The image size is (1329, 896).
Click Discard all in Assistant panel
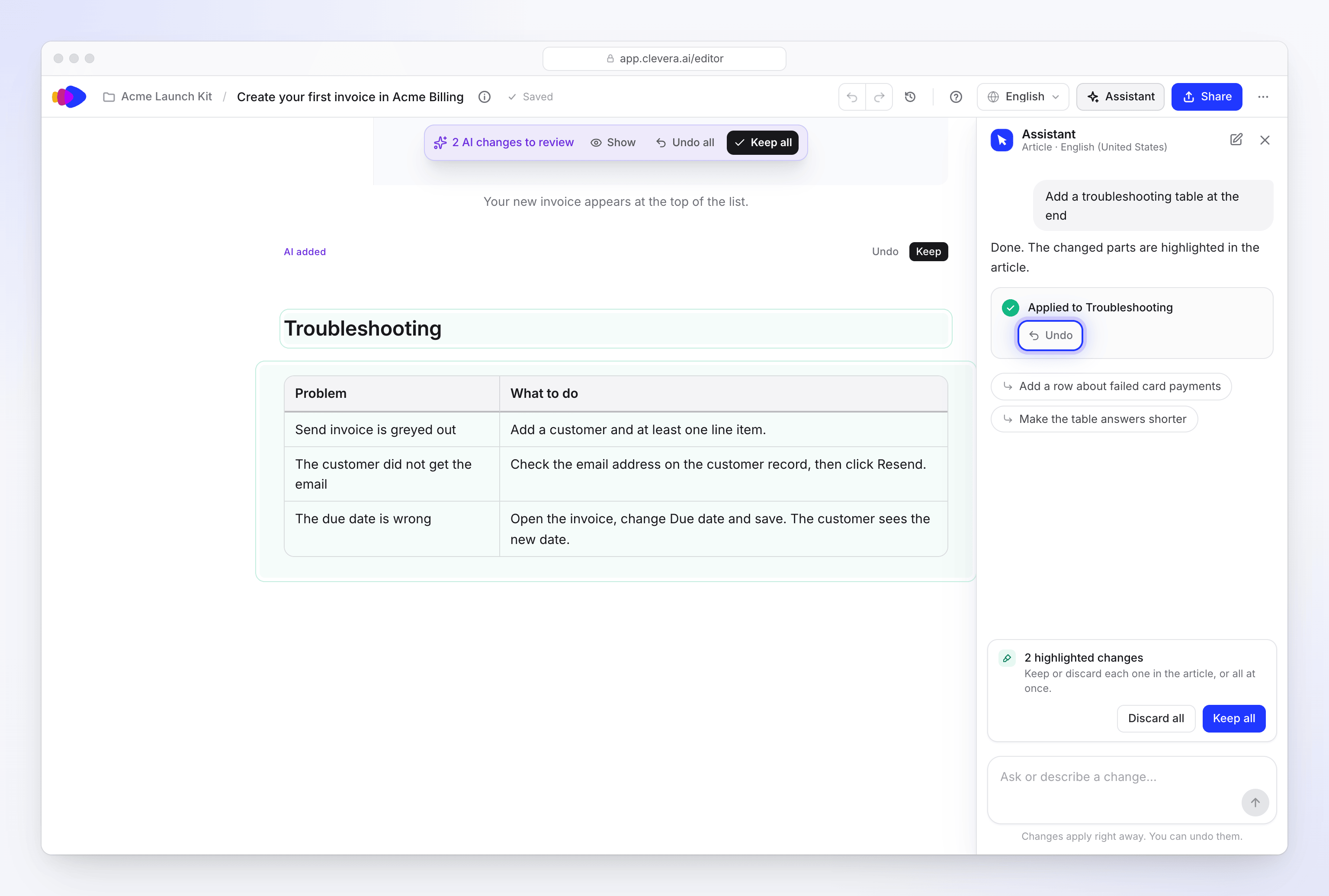[1156, 718]
